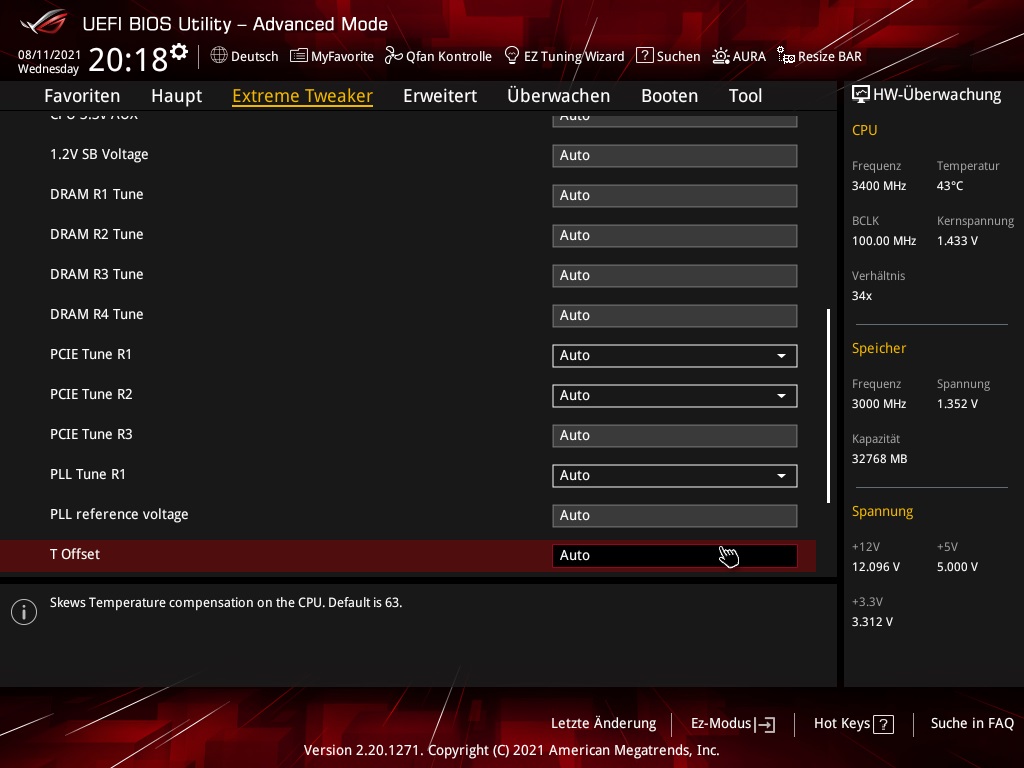Click the DRAM R4 Tune field
The width and height of the screenshot is (1024, 768).
pyautogui.click(x=675, y=316)
